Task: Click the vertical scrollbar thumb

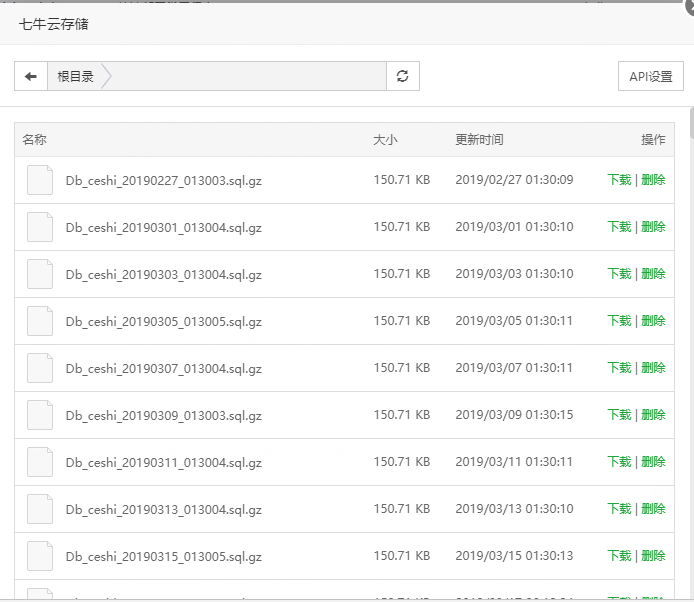Action: pyautogui.click(x=692, y=123)
